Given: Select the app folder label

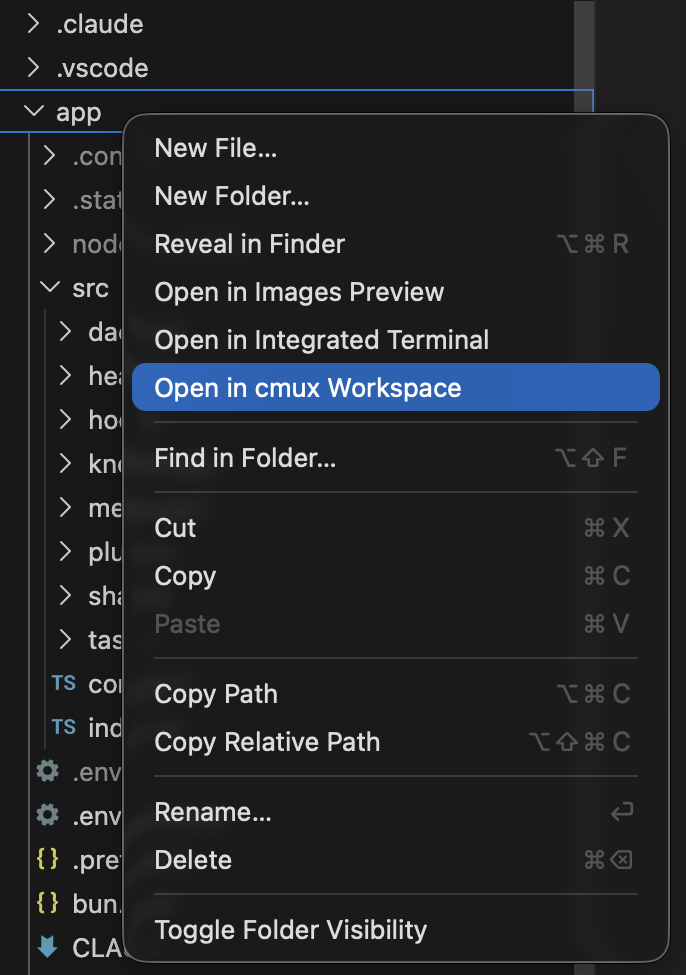Looking at the screenshot, I should pos(78,113).
